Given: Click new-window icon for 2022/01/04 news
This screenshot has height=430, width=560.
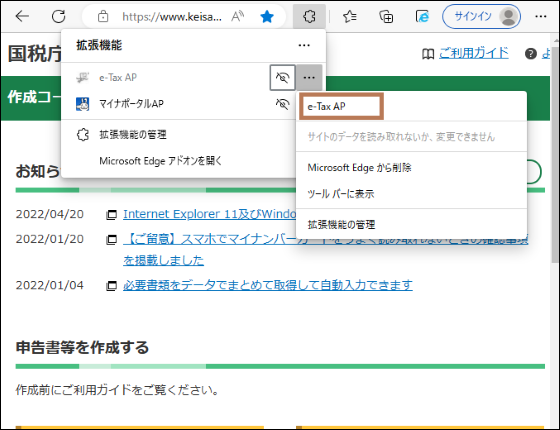Looking at the screenshot, I should tap(111, 286).
